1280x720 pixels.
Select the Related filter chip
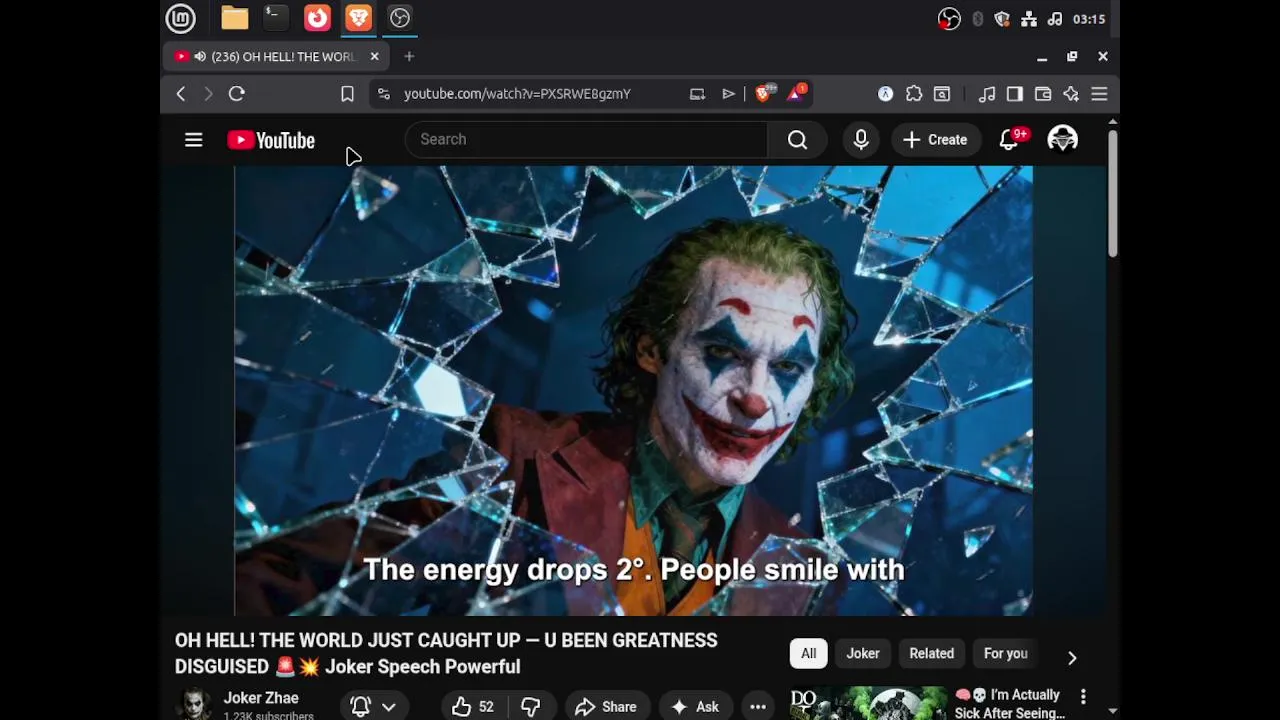[x=931, y=654]
